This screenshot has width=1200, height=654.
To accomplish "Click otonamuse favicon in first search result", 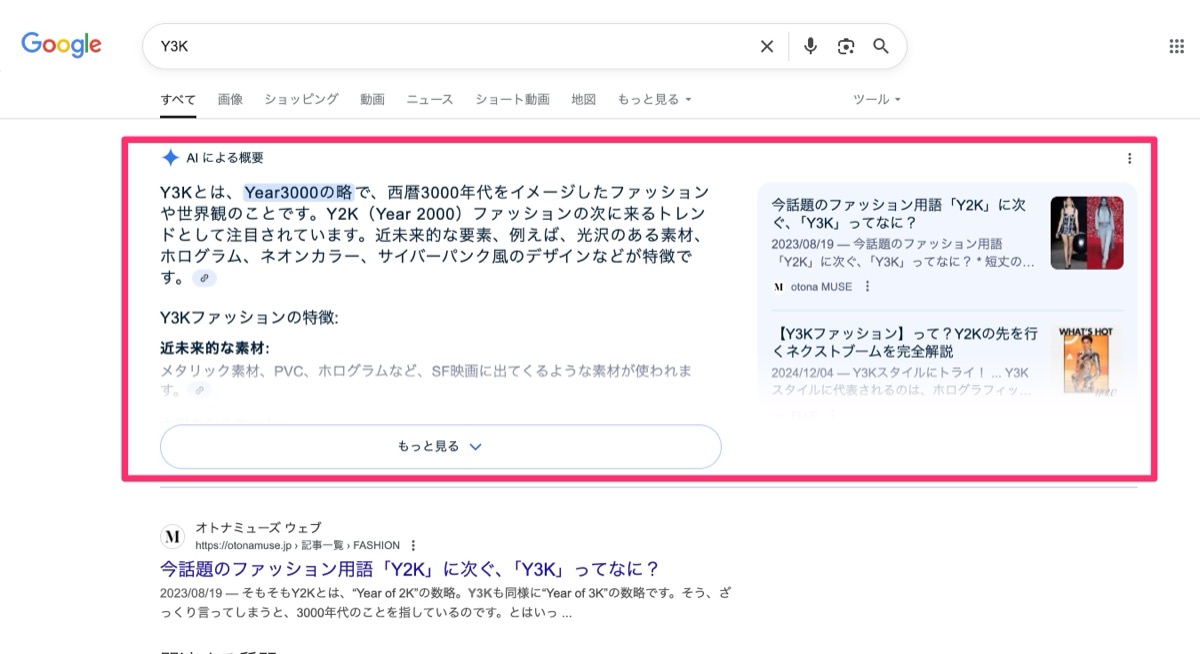I will (x=173, y=537).
